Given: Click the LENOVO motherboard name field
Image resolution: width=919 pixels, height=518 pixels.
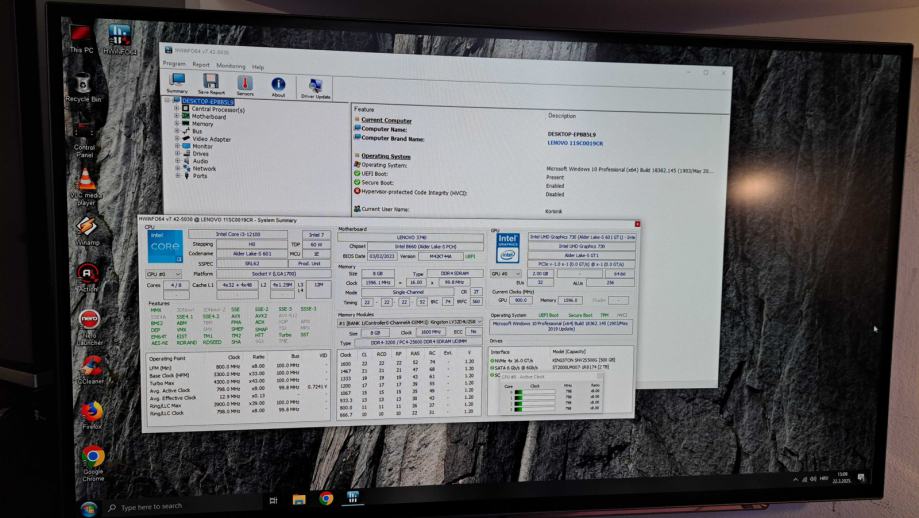Looking at the screenshot, I should click(x=411, y=237).
